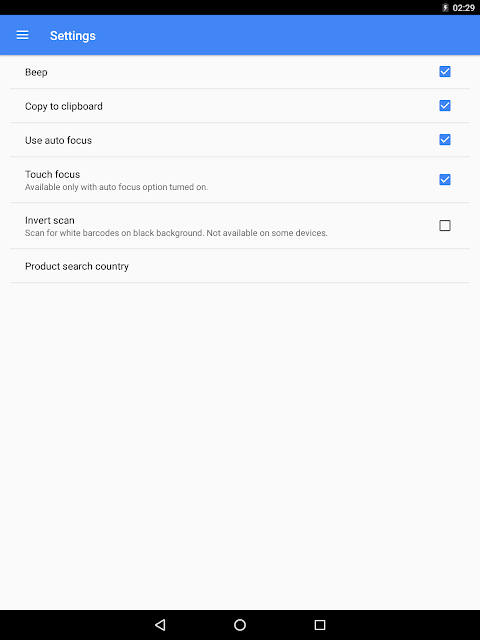Select the Copy to clipboard label

coord(64,107)
